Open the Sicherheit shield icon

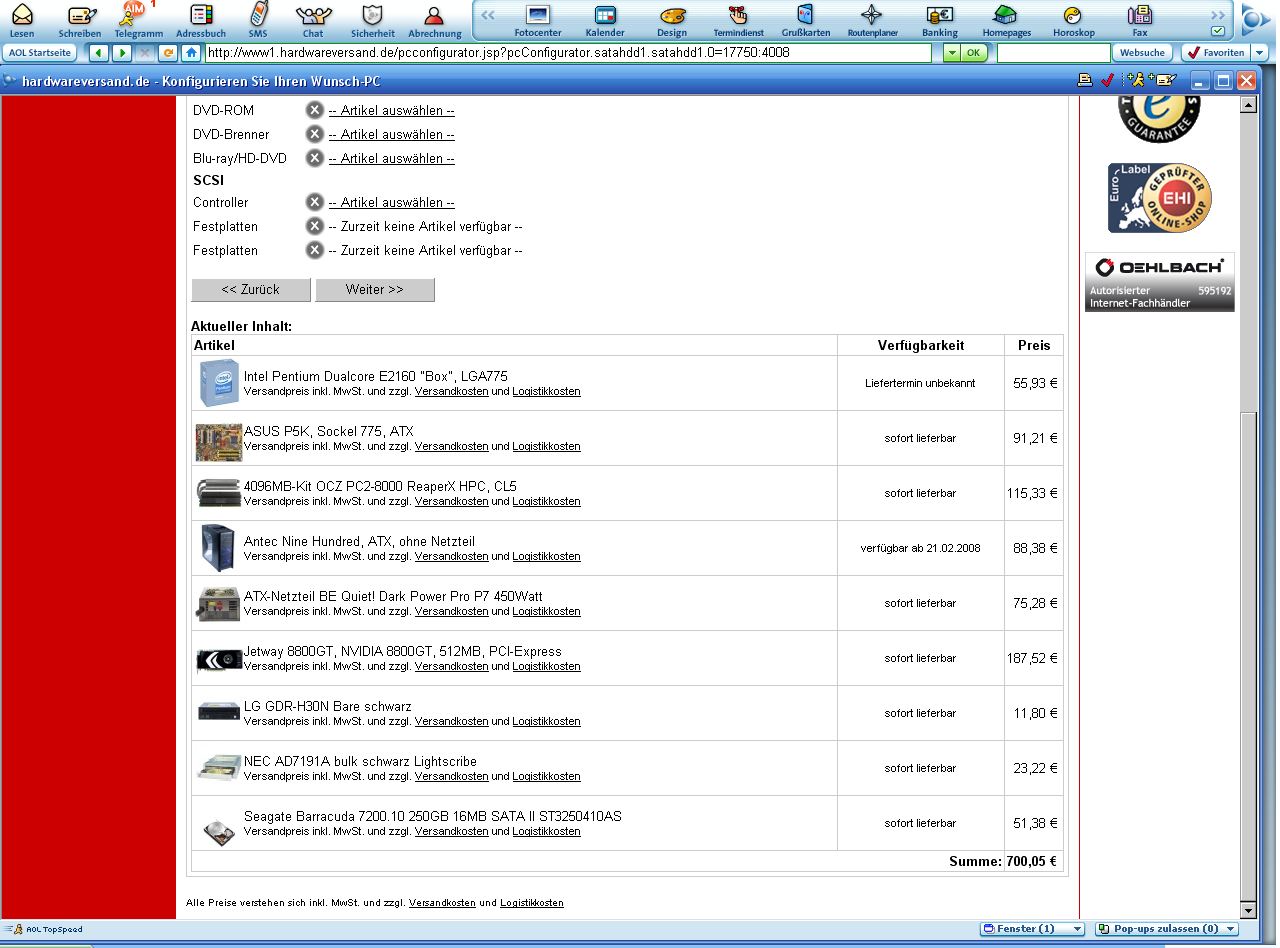click(x=373, y=19)
